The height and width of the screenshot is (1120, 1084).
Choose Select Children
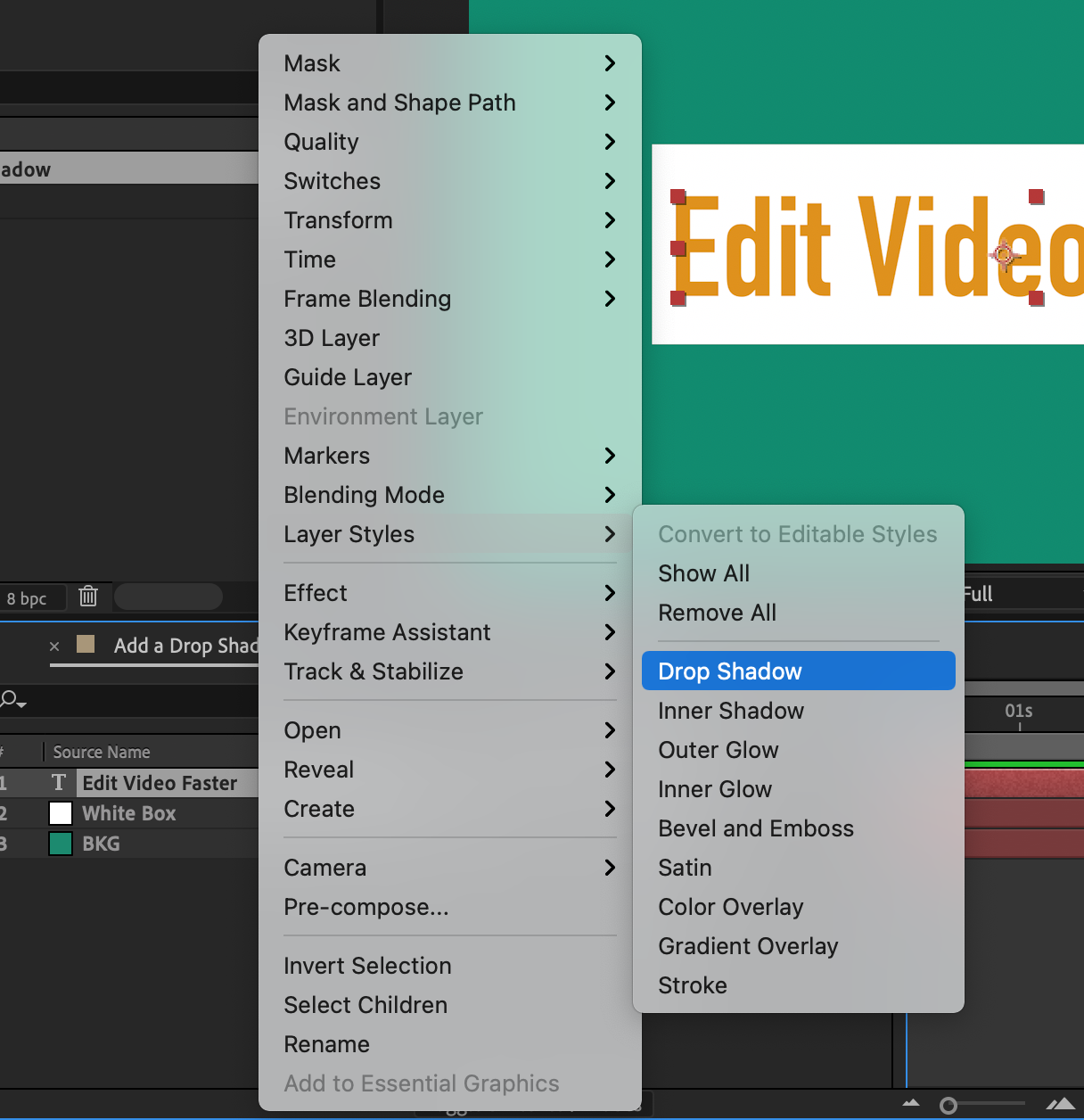[450, 1005]
